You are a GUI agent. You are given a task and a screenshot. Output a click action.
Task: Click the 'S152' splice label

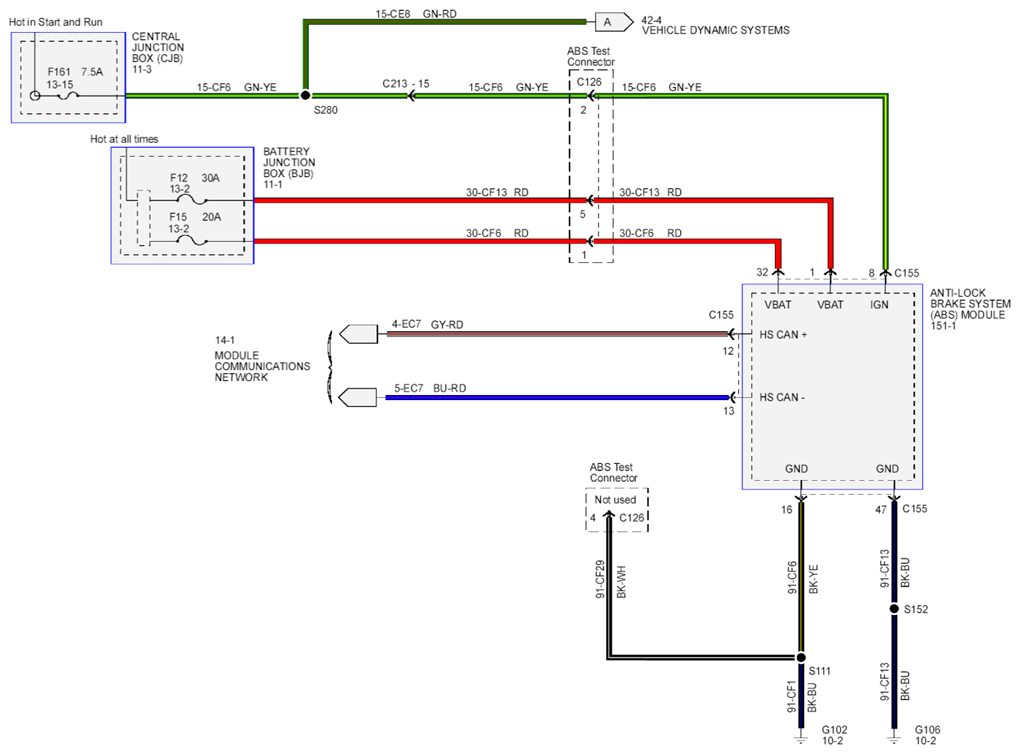coord(916,610)
